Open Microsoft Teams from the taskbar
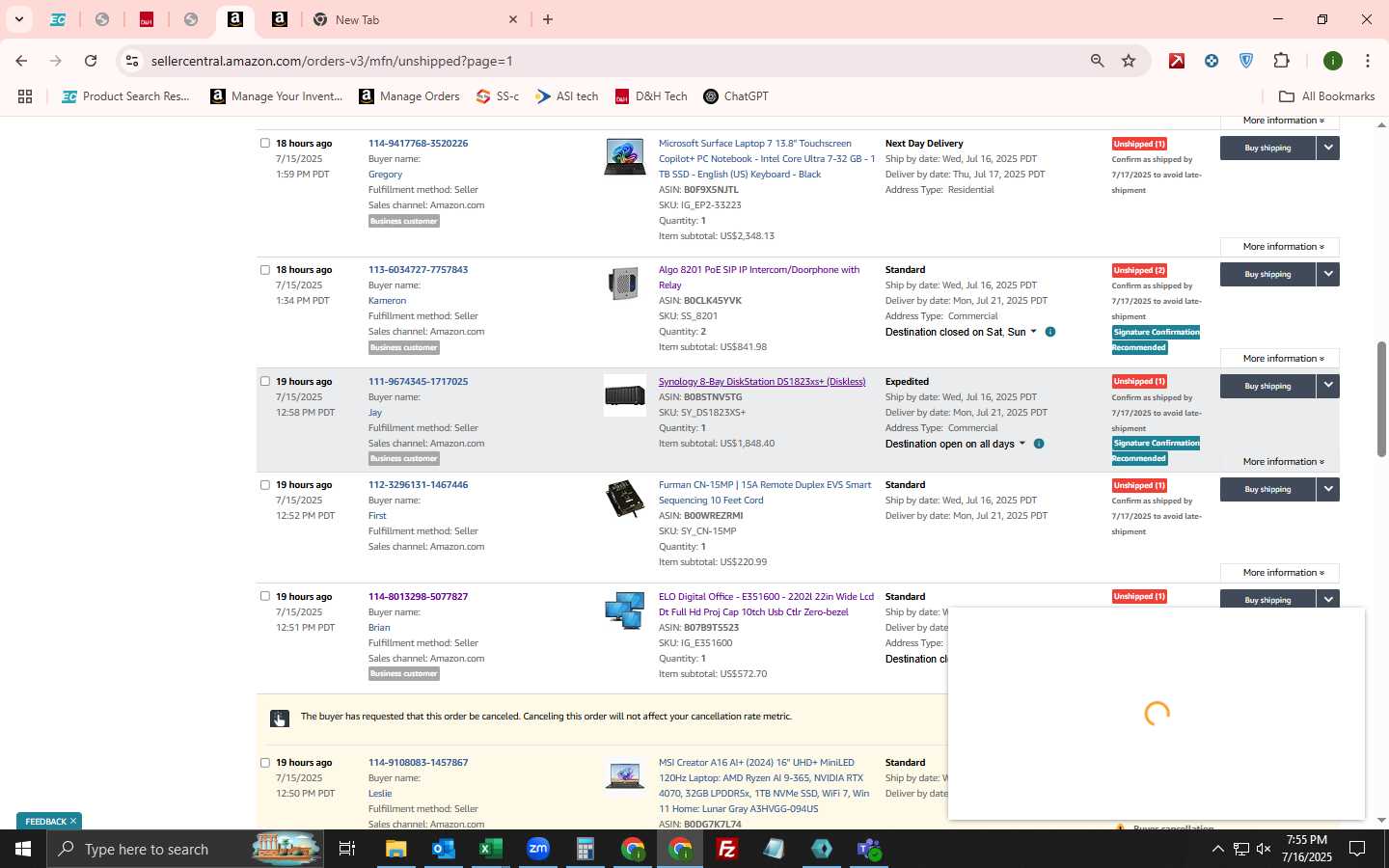Viewport: 1389px width, 868px height. 869,849
